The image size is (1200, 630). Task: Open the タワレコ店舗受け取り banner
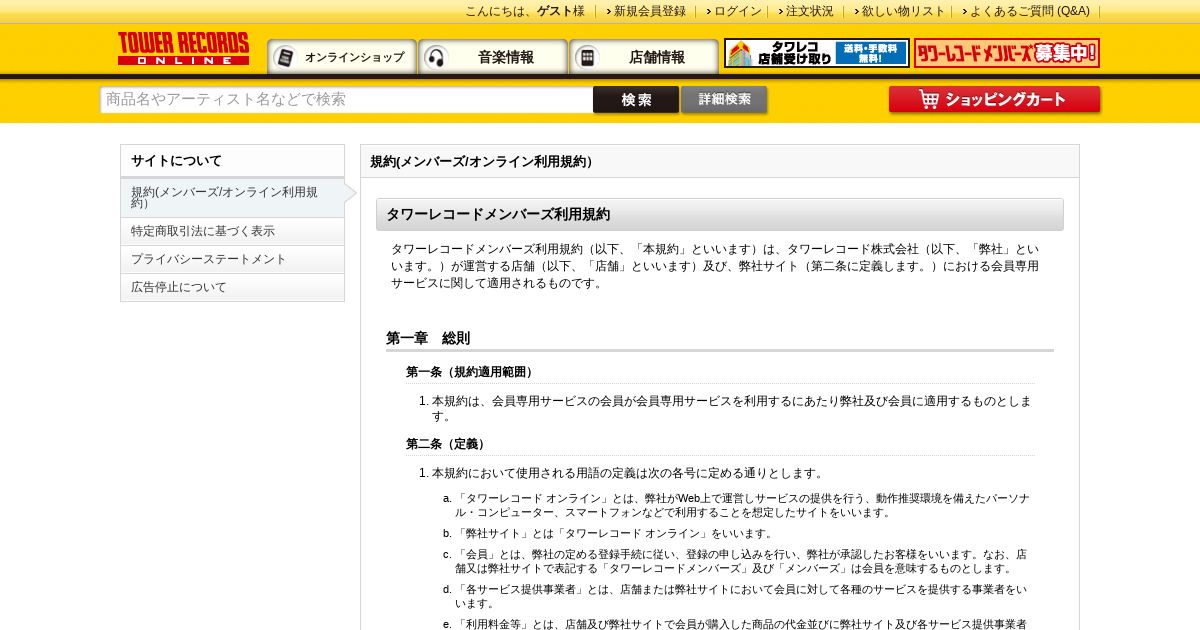[x=817, y=53]
